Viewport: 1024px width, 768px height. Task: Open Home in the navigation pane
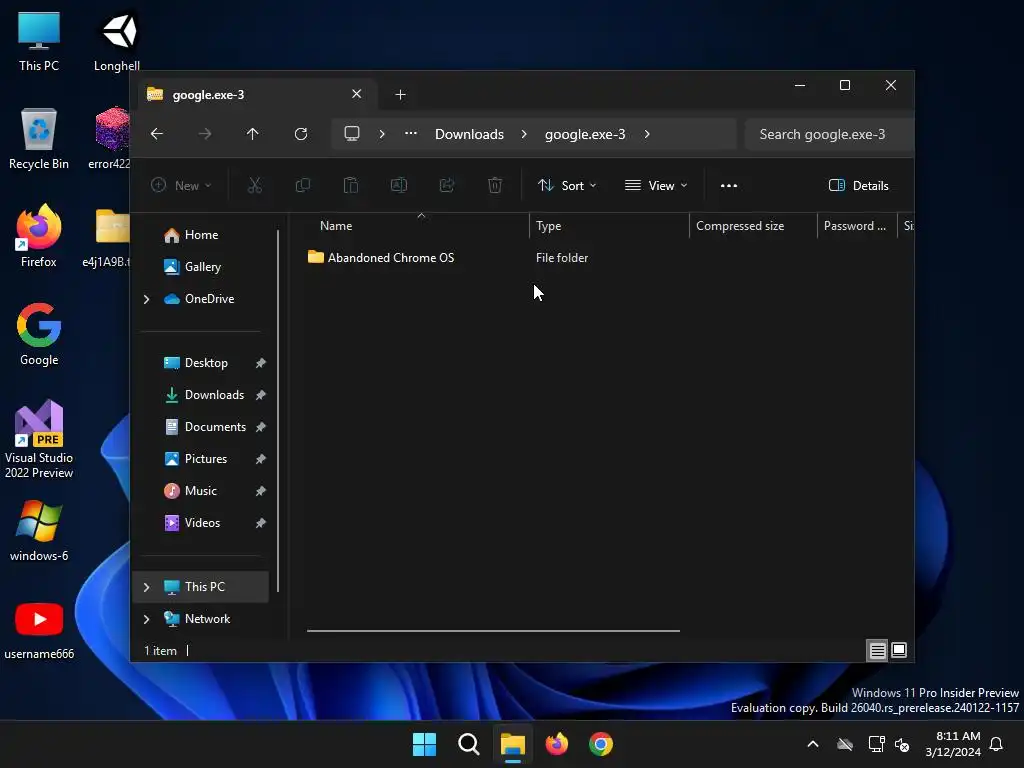point(202,235)
